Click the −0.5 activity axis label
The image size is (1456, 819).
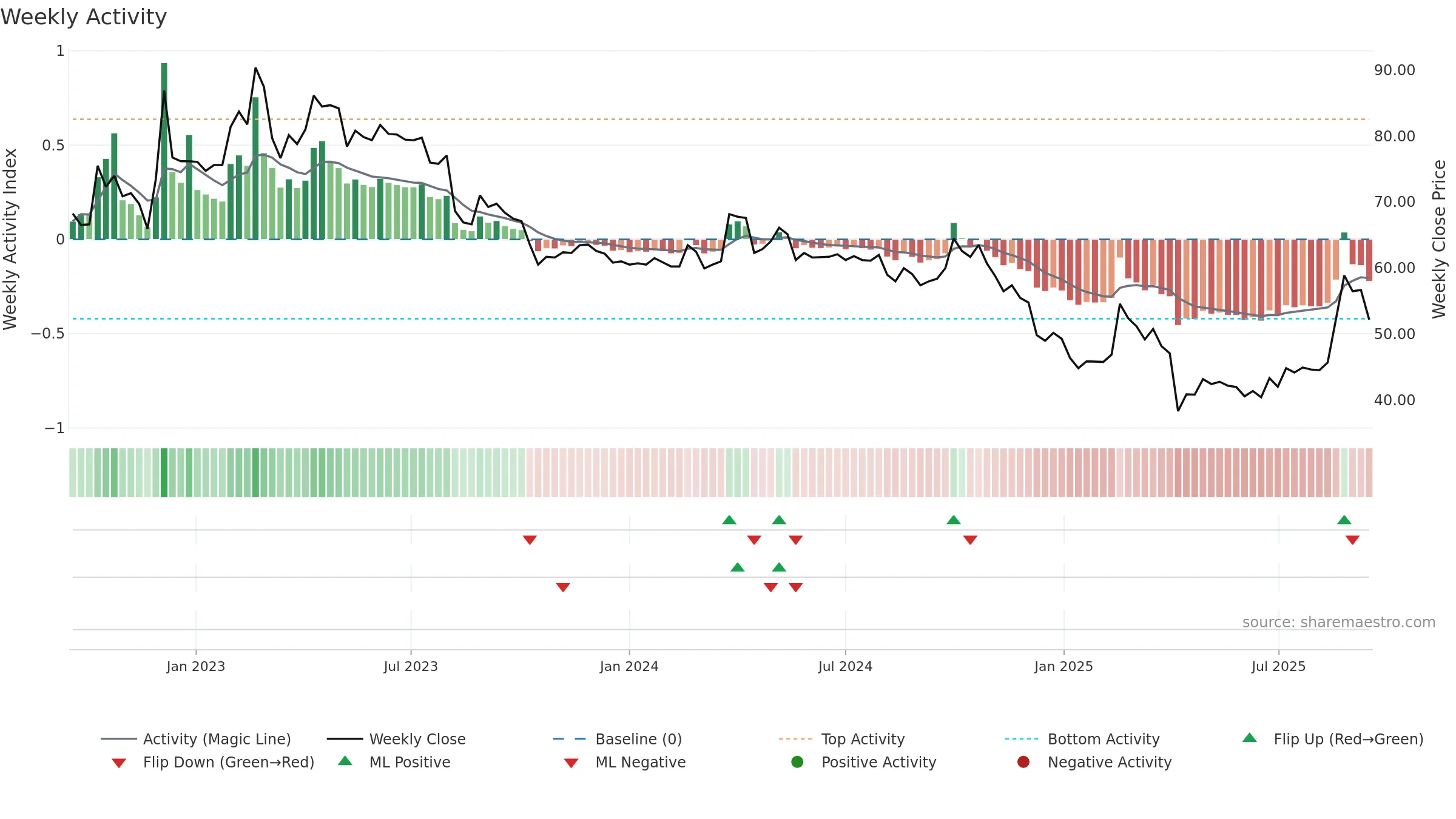[47, 334]
